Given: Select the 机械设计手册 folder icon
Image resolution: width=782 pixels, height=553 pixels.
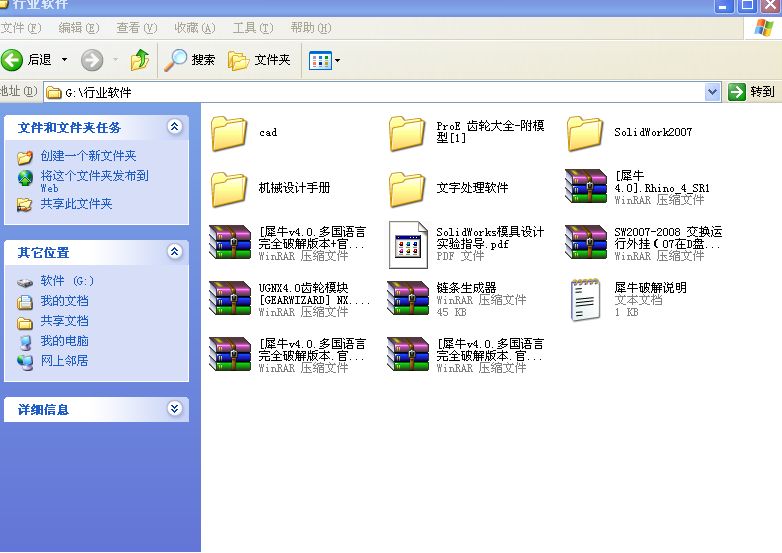Looking at the screenshot, I should pyautogui.click(x=229, y=189).
